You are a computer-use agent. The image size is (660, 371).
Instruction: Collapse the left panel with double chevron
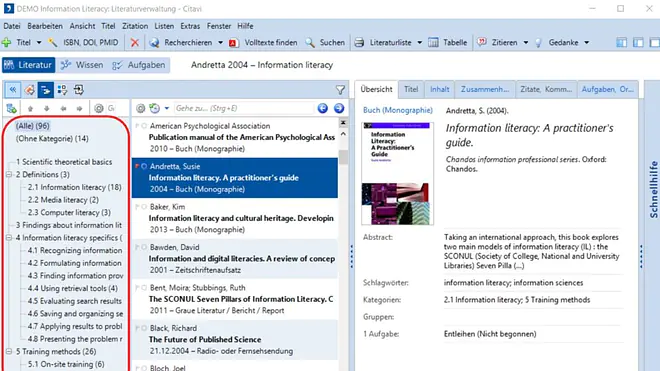13,90
